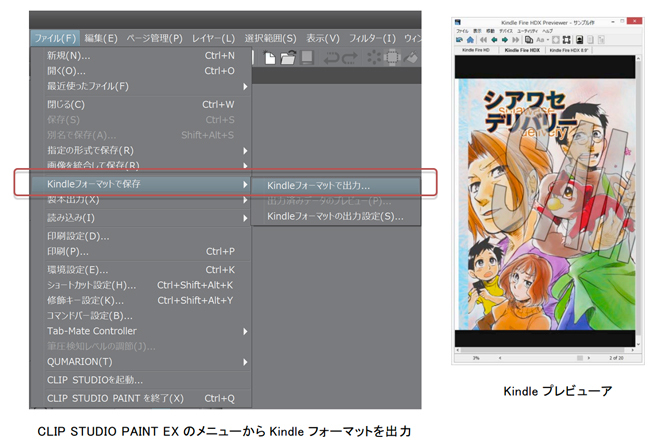Expand the Kindleフォーマットで保存 submenu
Viewport: 660px width, 447px height.
point(141,184)
